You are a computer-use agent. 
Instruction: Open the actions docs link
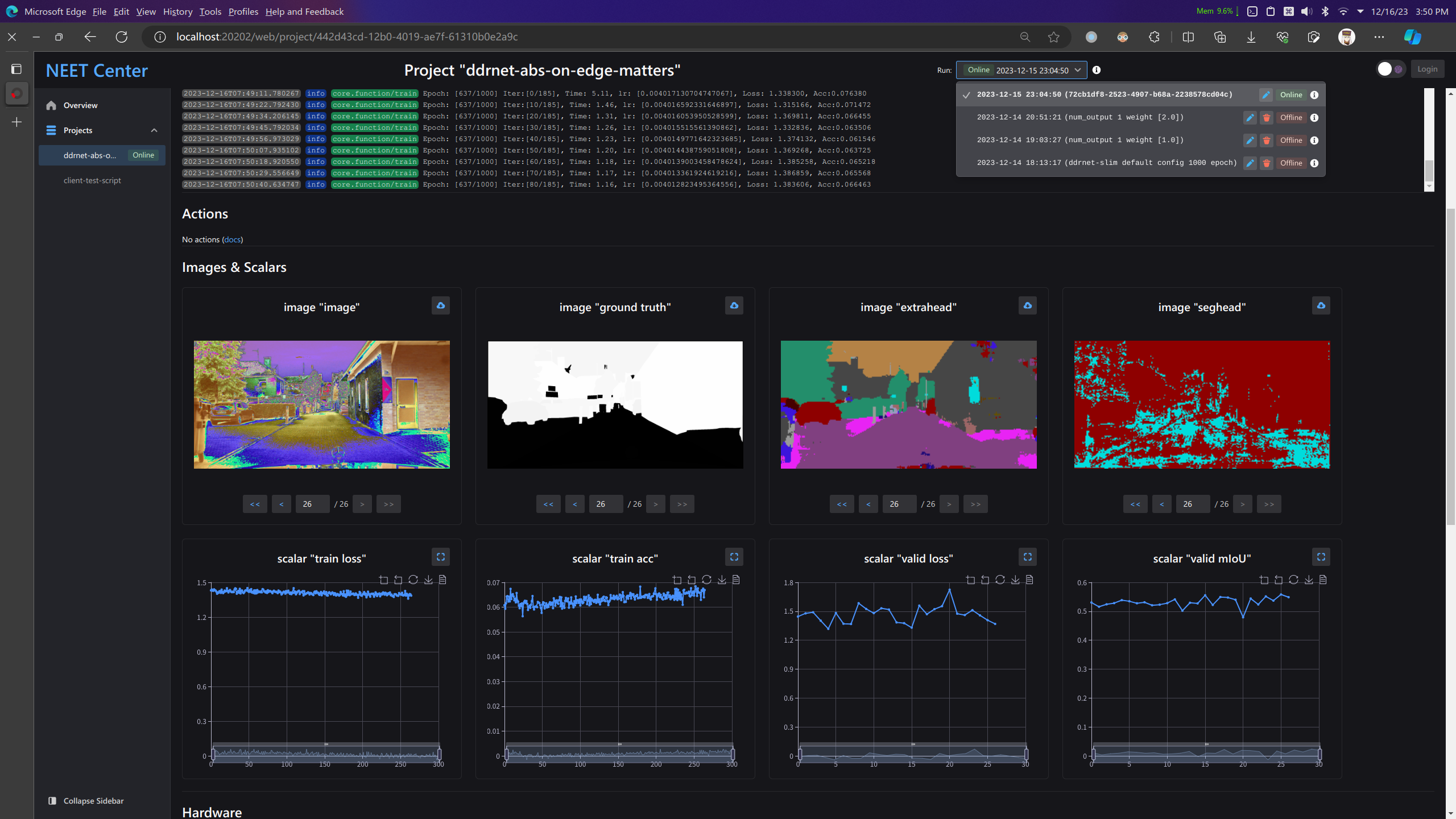click(232, 239)
